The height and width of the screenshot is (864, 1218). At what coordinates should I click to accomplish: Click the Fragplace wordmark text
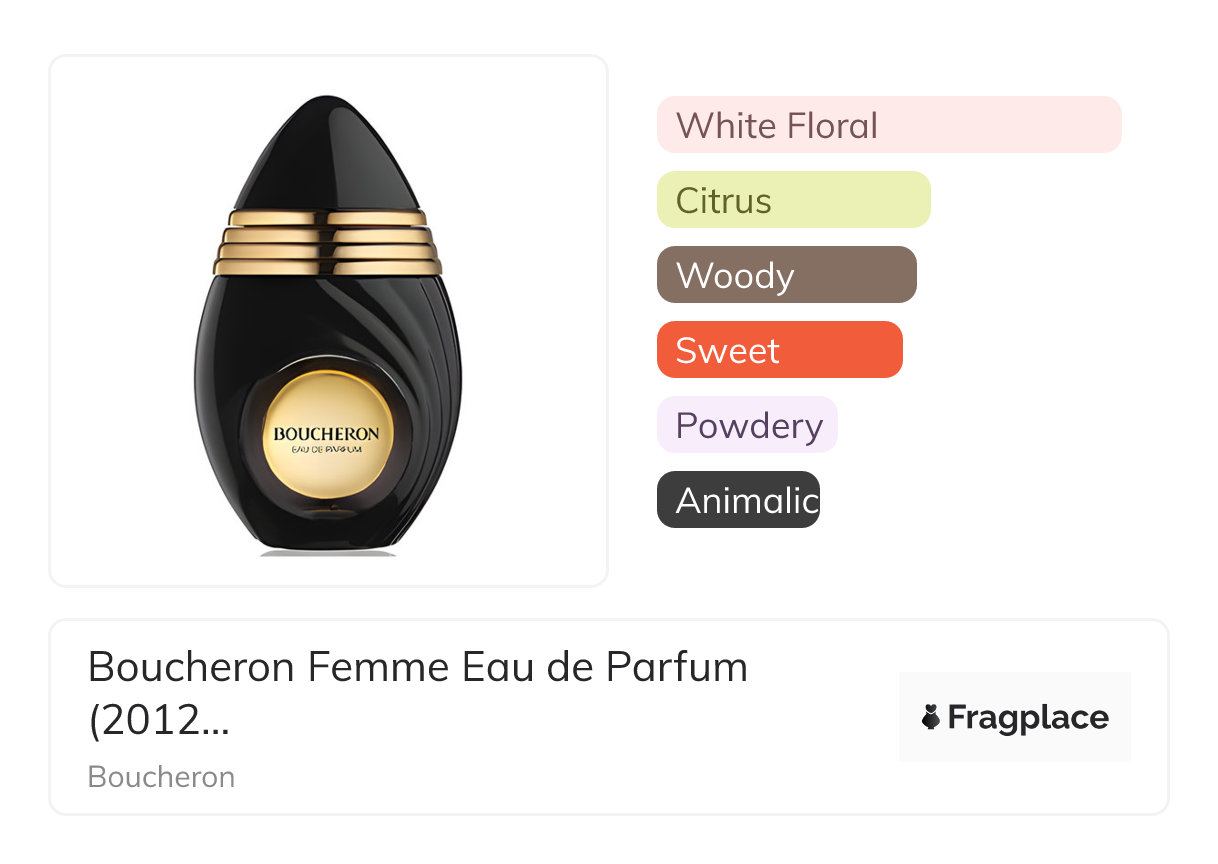click(1028, 717)
